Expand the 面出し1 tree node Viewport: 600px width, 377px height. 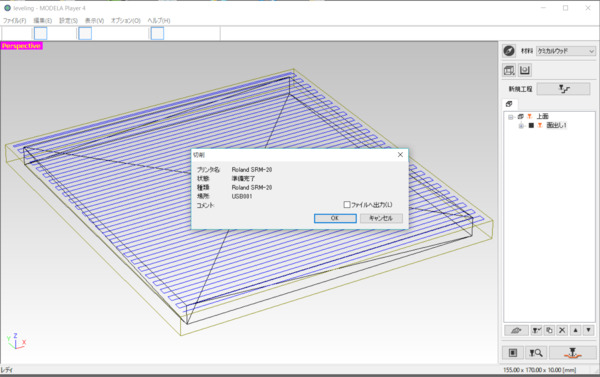(521, 126)
